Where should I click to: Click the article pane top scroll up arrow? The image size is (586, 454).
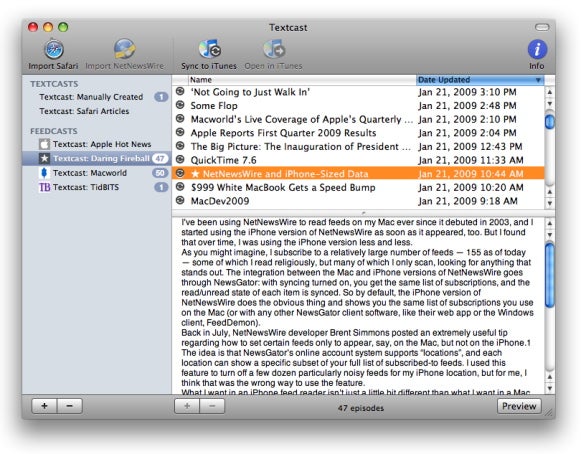[550, 223]
